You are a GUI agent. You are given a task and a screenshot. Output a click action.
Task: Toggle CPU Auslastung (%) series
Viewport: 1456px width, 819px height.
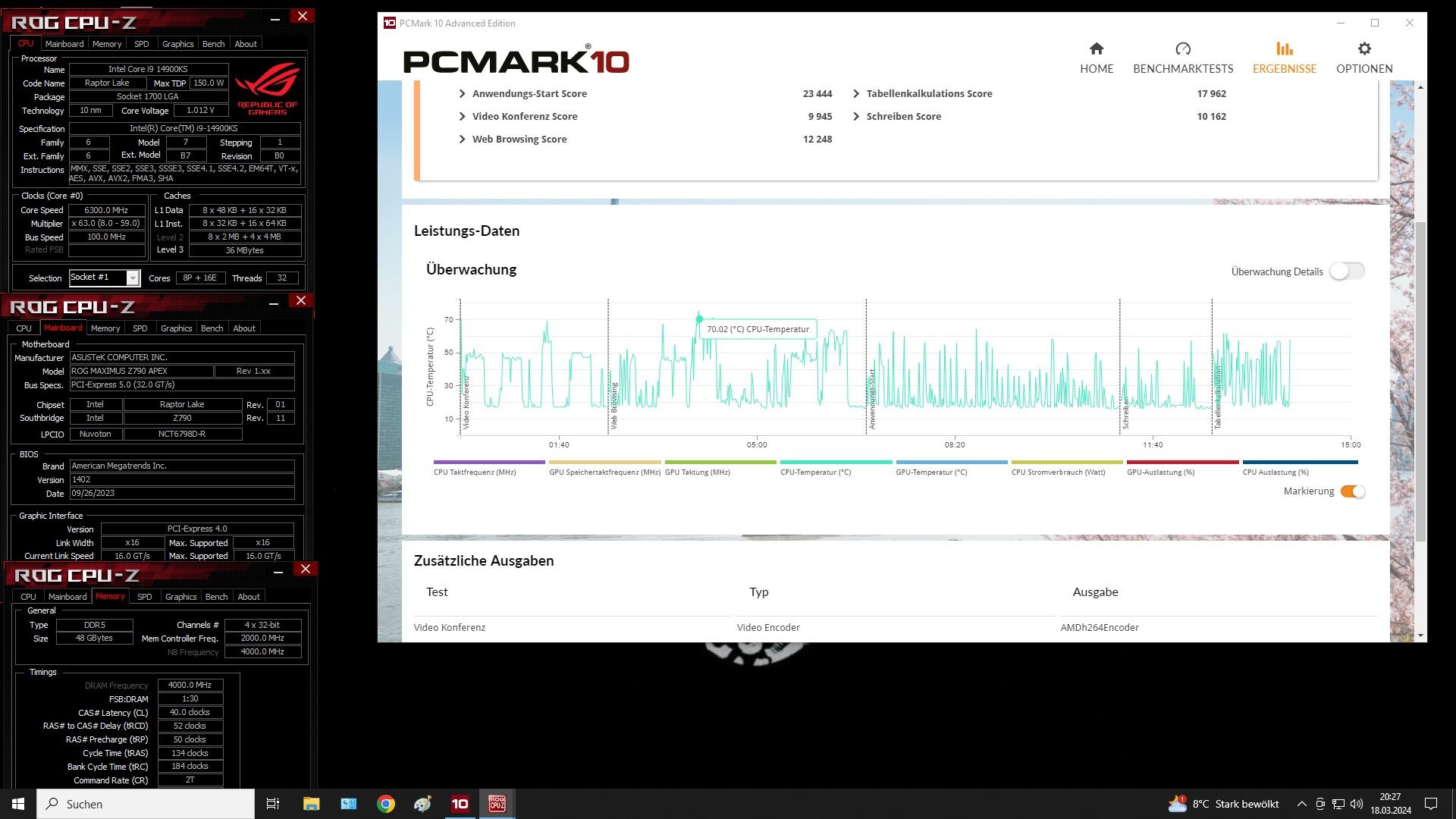point(1300,468)
